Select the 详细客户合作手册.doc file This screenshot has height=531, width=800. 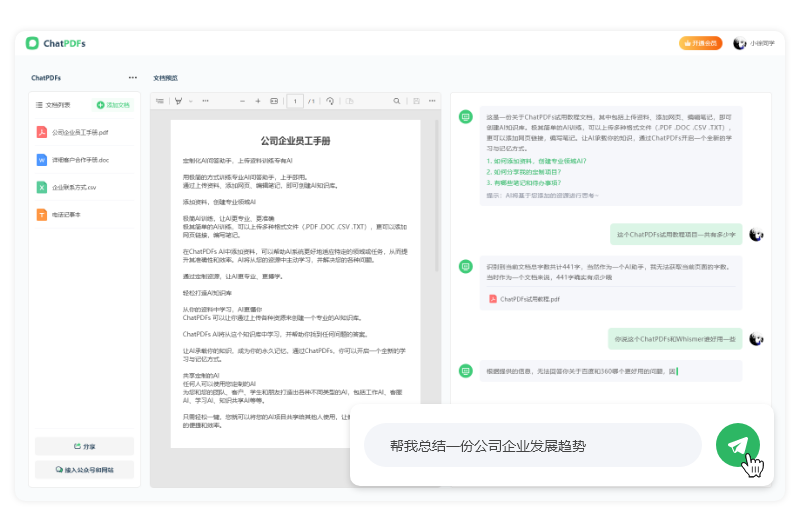[x=80, y=160]
